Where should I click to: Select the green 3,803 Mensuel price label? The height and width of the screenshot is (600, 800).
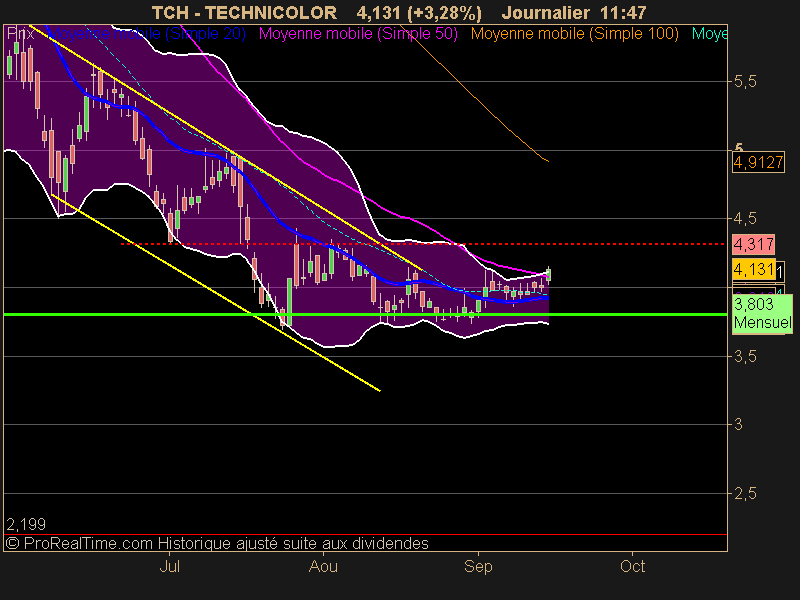click(x=762, y=314)
